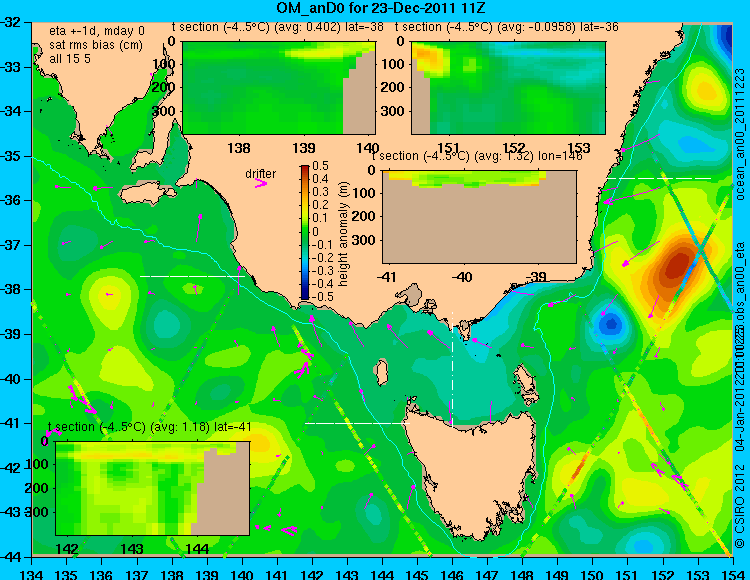Image resolution: width=750 pixels, height=580 pixels.
Task: Click the 'eta +-1d, mday 0' annotation
Action: click(97, 31)
